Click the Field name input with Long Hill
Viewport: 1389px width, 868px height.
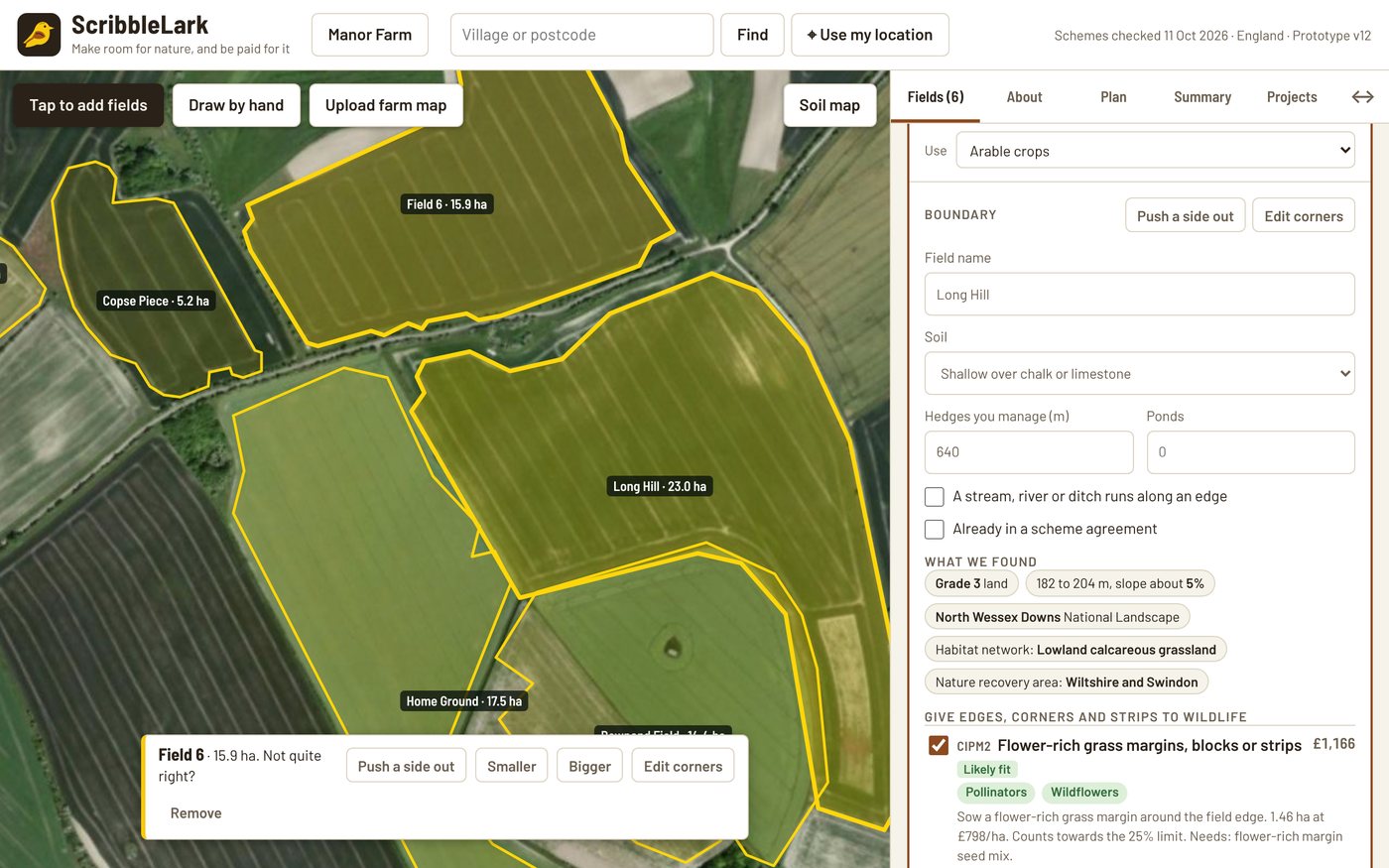(x=1139, y=295)
